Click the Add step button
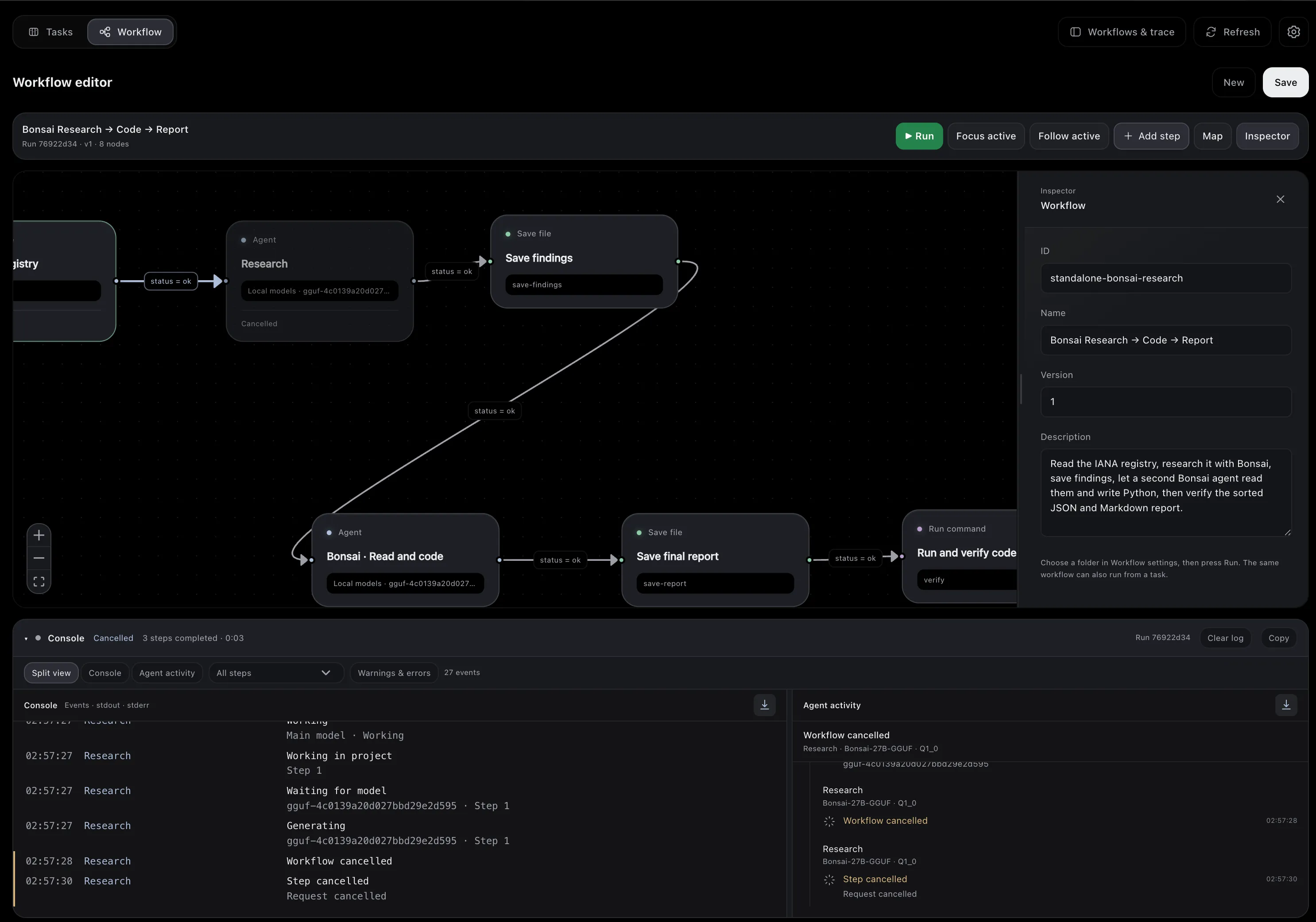1316x922 pixels. pyautogui.click(x=1151, y=136)
